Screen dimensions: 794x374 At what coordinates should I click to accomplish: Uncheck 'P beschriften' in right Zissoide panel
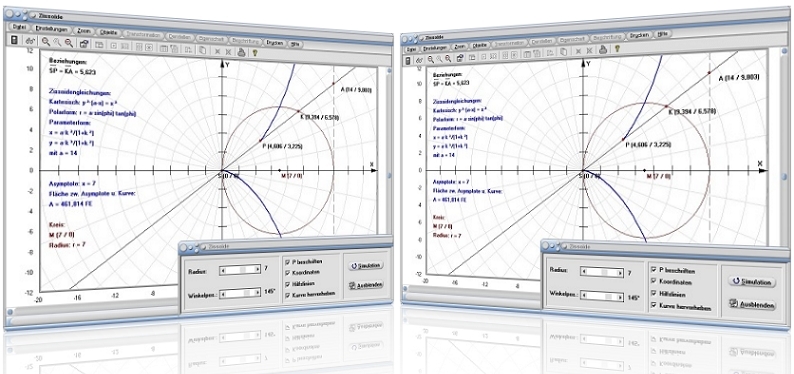(x=654, y=270)
